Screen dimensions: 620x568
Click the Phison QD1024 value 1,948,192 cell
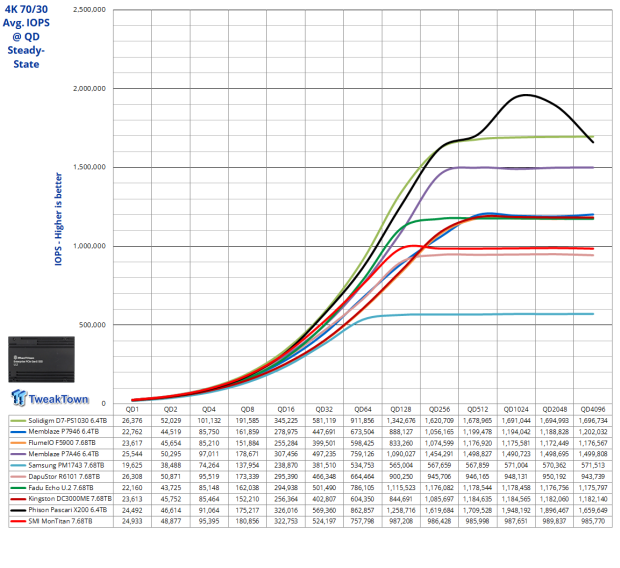516,510
